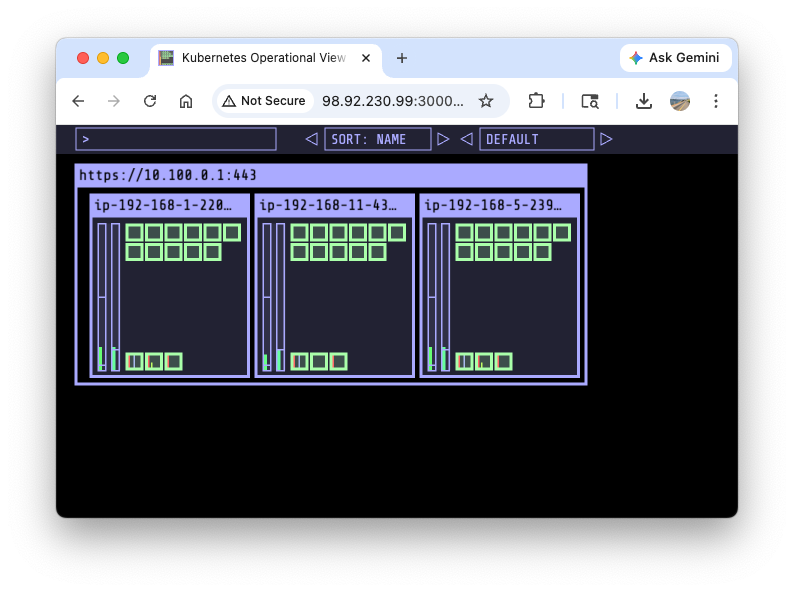
Task: Click first pod box in node ip-192-168-1-220
Action: point(134,232)
